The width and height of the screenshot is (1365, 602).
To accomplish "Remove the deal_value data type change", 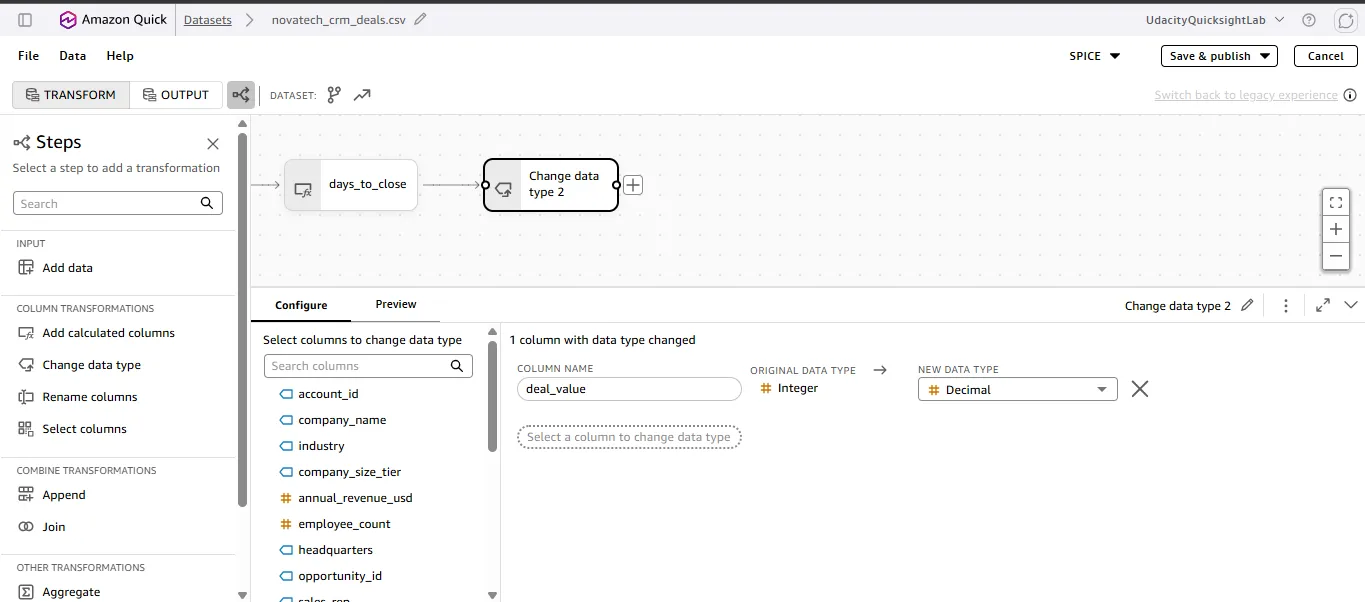I will pos(1139,389).
